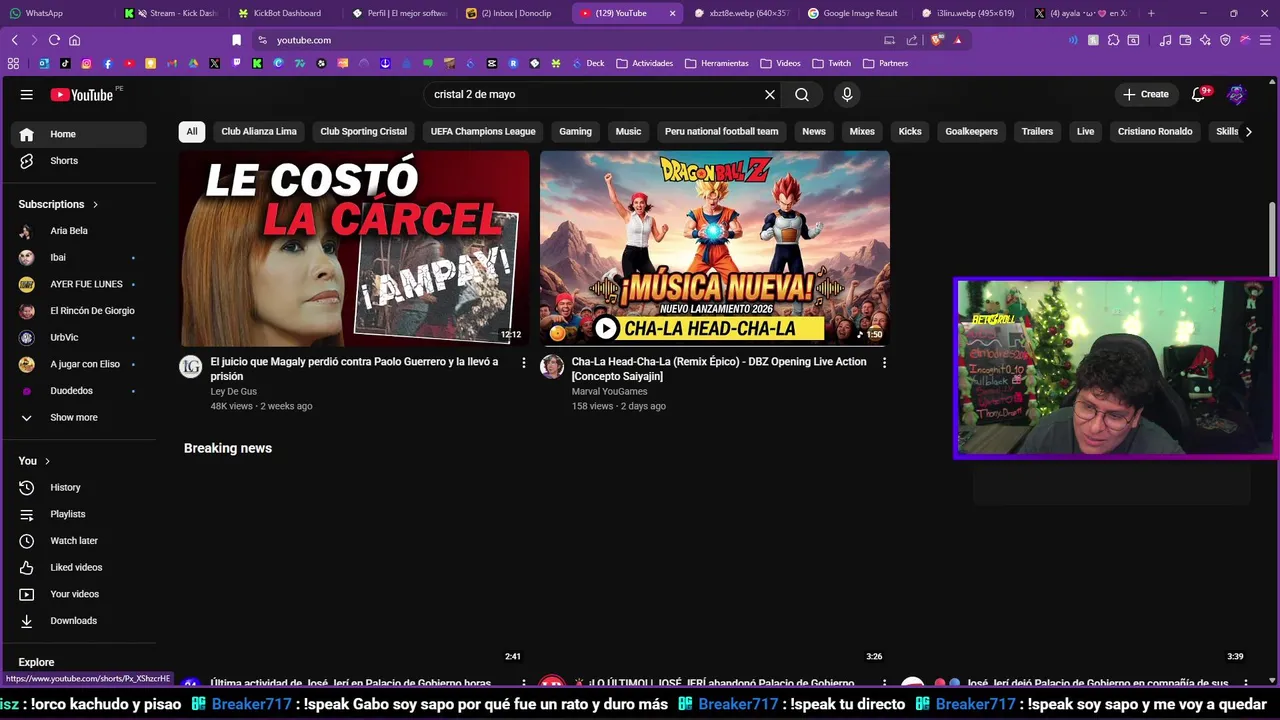Viewport: 1280px width, 720px height.
Task: Select the UEFA Champions League chip
Action: pyautogui.click(x=483, y=131)
